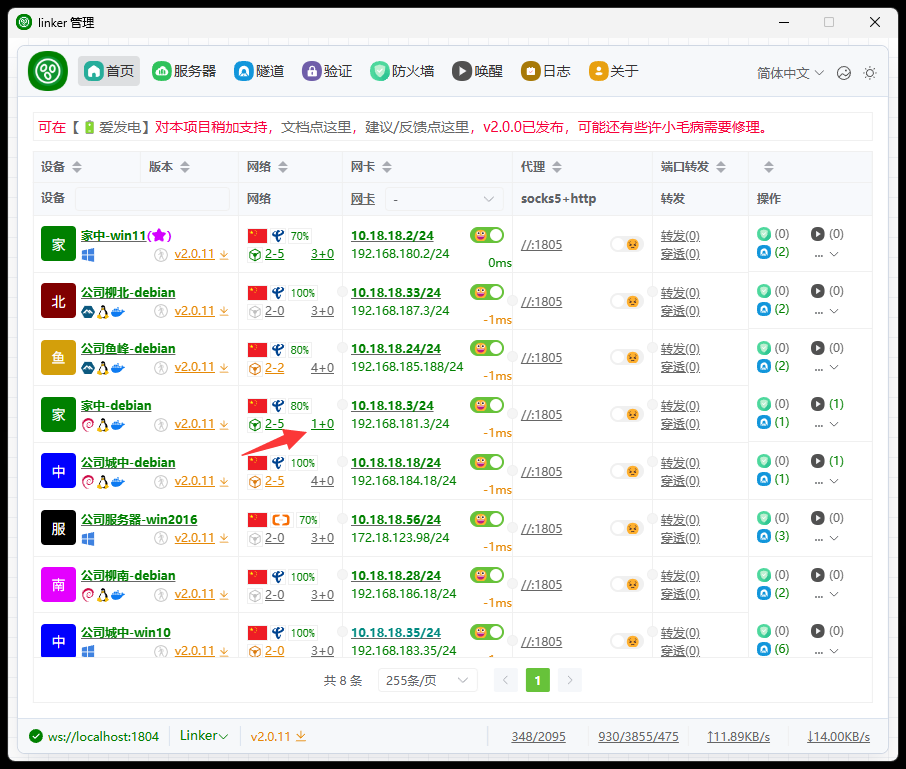Sort the table by 设备 column
Screen dimensions: 906x769
(x=77, y=167)
